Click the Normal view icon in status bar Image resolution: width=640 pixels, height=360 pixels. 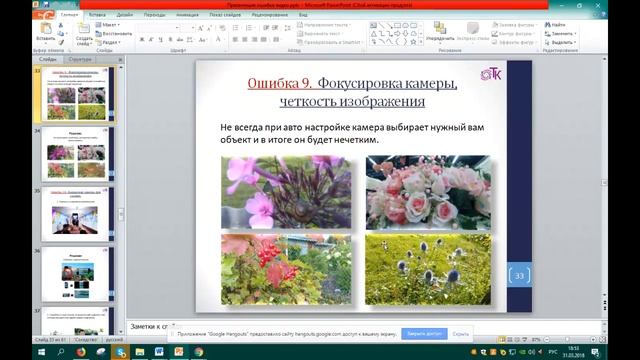pos(502,340)
